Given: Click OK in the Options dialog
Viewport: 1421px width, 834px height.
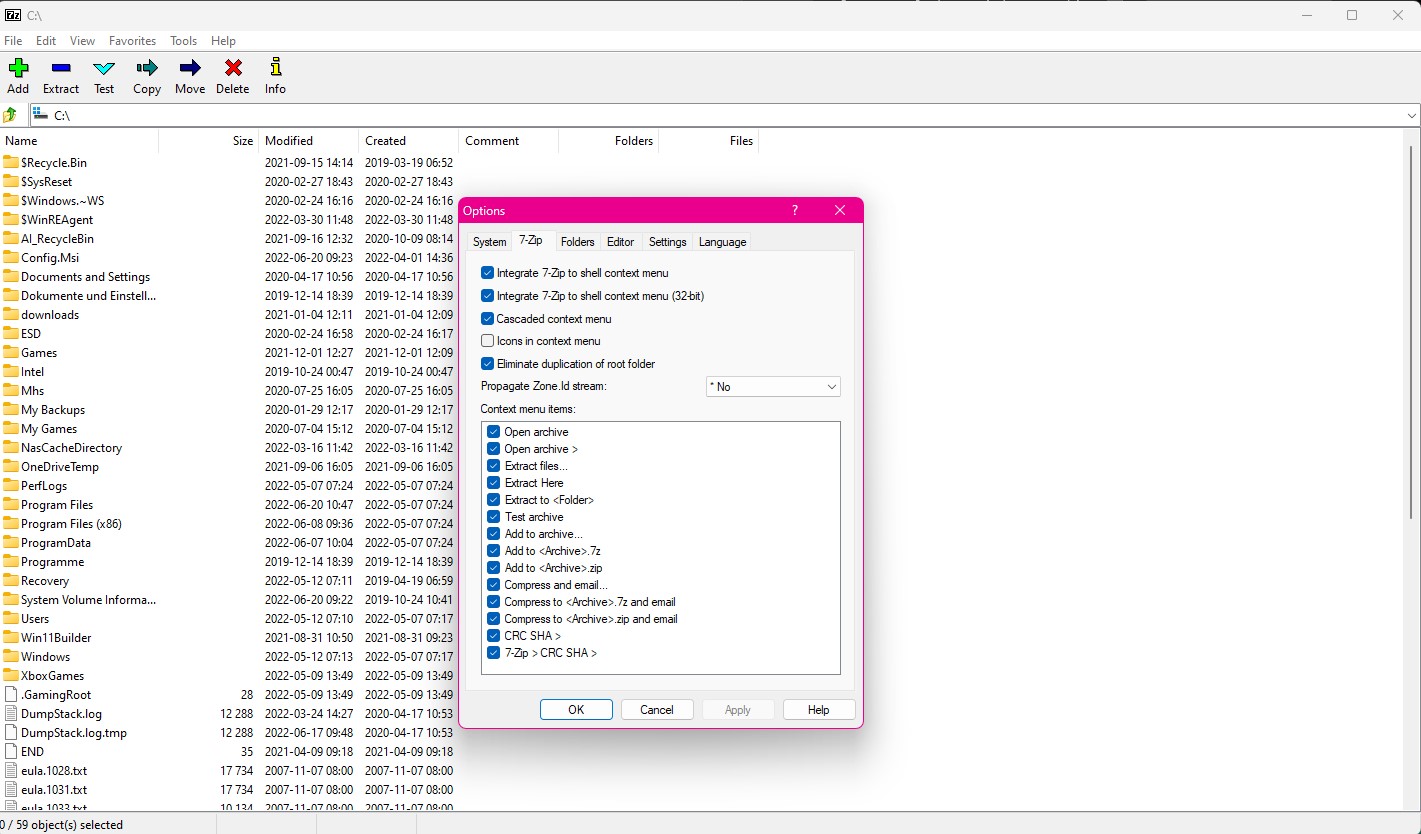Looking at the screenshot, I should (x=576, y=710).
